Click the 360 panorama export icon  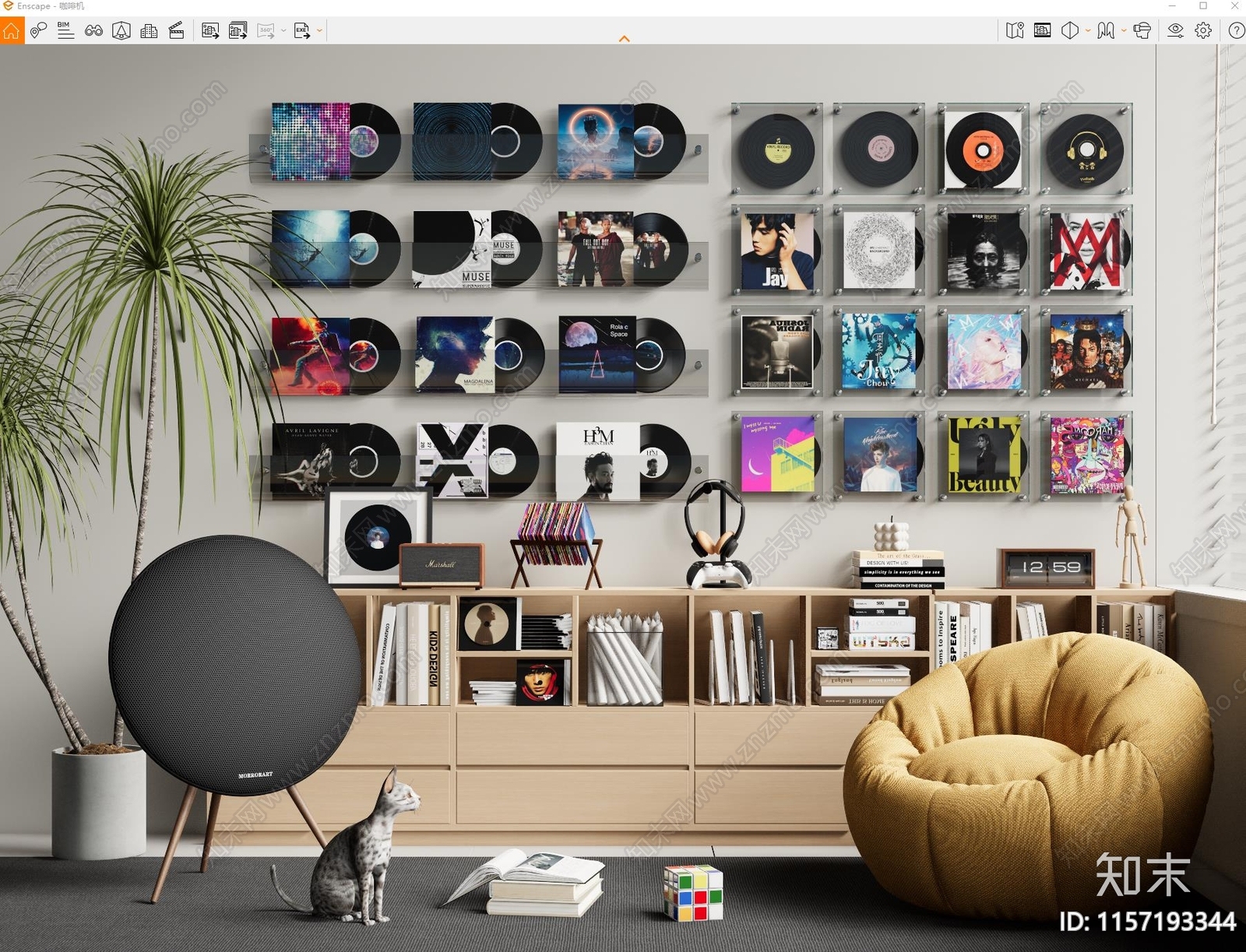[266, 30]
